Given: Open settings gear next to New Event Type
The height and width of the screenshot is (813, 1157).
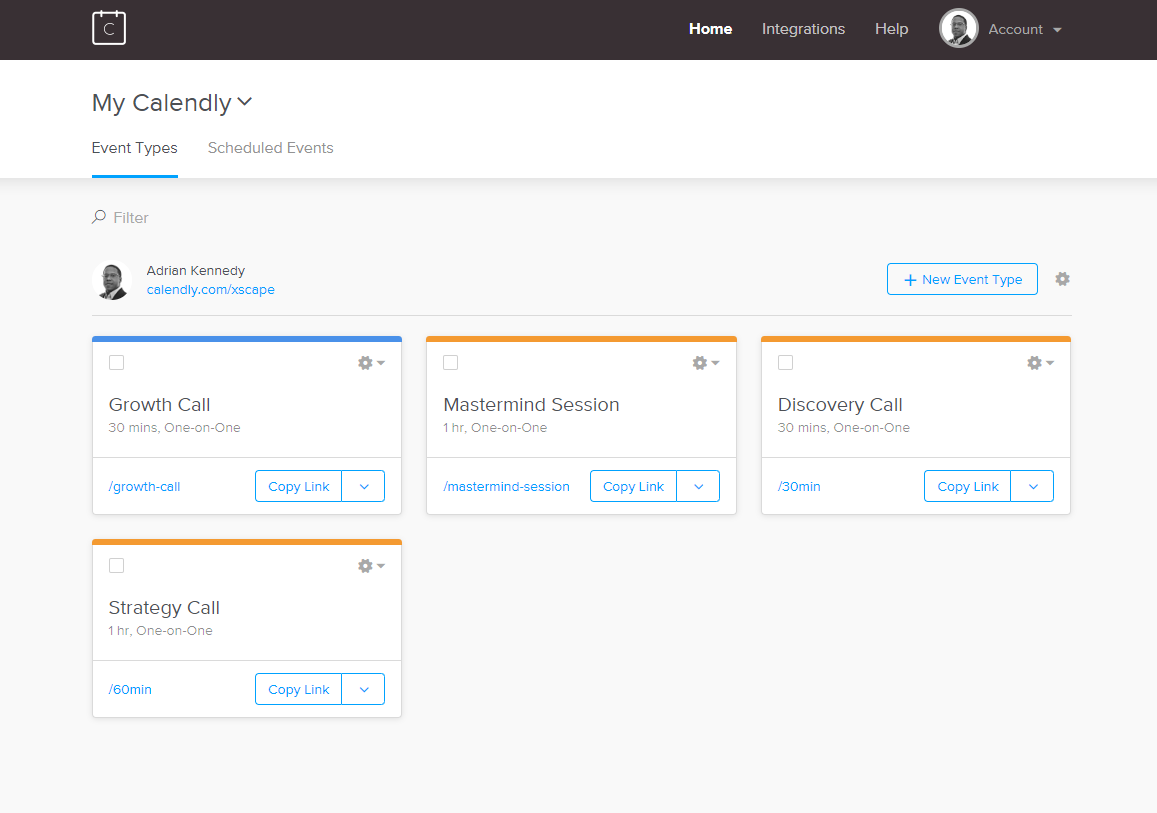Looking at the screenshot, I should (1062, 279).
